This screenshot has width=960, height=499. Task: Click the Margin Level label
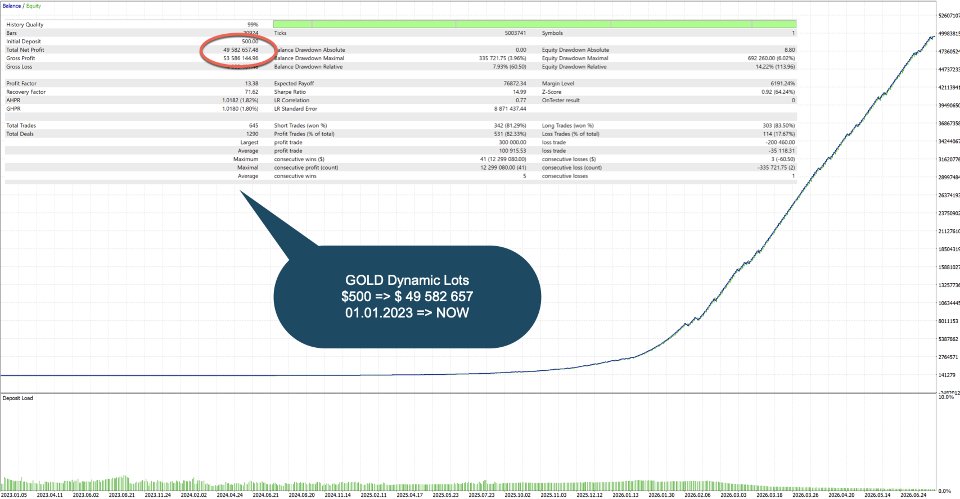(560, 83)
